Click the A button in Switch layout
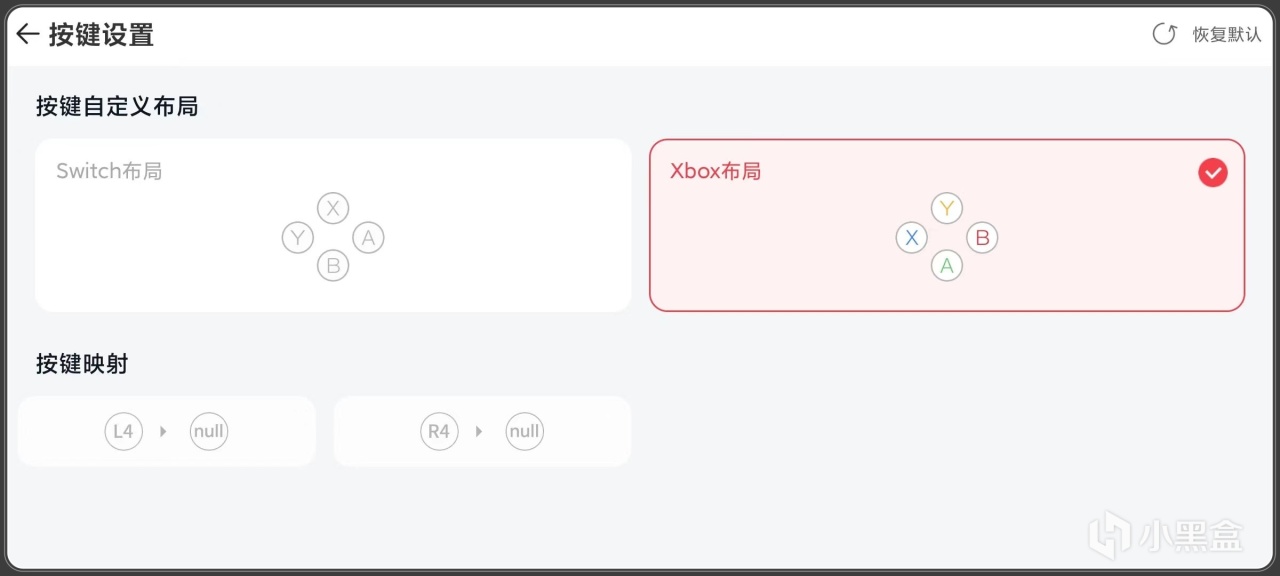This screenshot has height=576, width=1280. click(x=368, y=238)
